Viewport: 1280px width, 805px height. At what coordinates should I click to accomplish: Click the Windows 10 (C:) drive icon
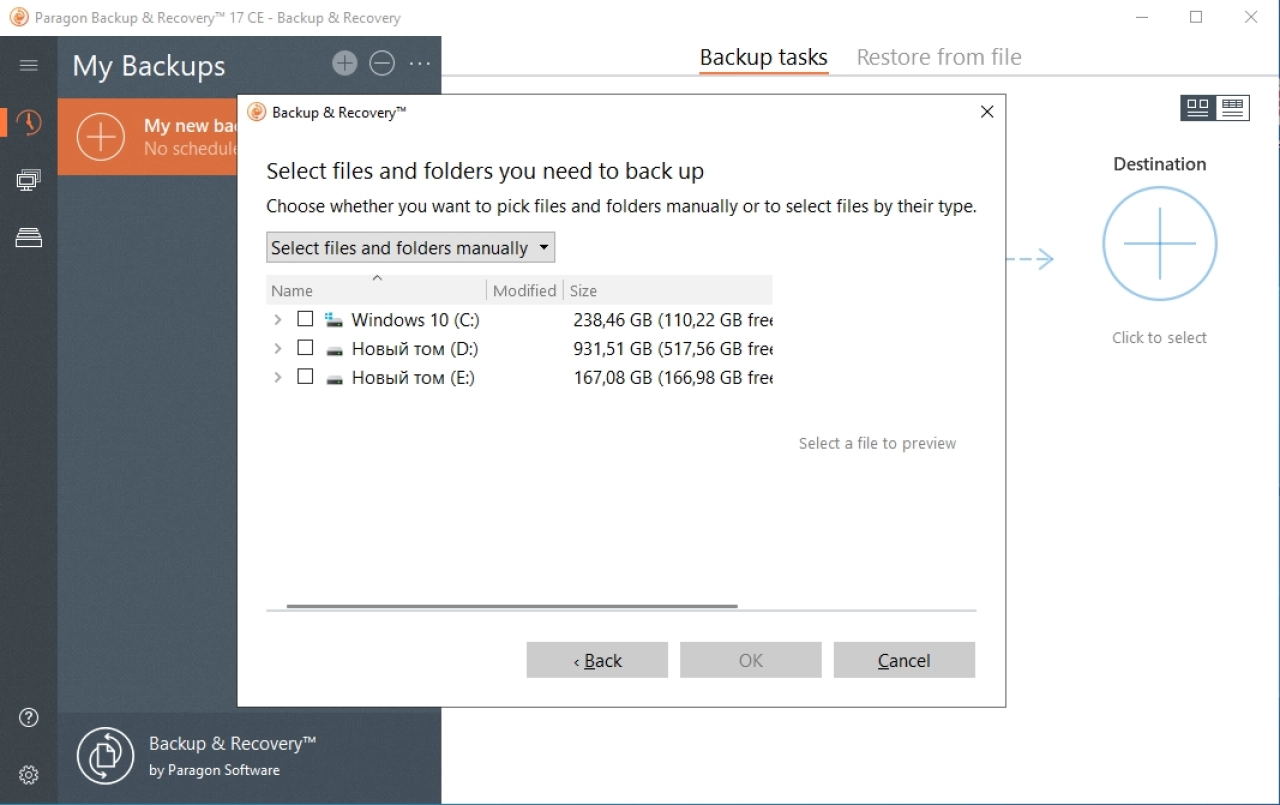click(334, 320)
